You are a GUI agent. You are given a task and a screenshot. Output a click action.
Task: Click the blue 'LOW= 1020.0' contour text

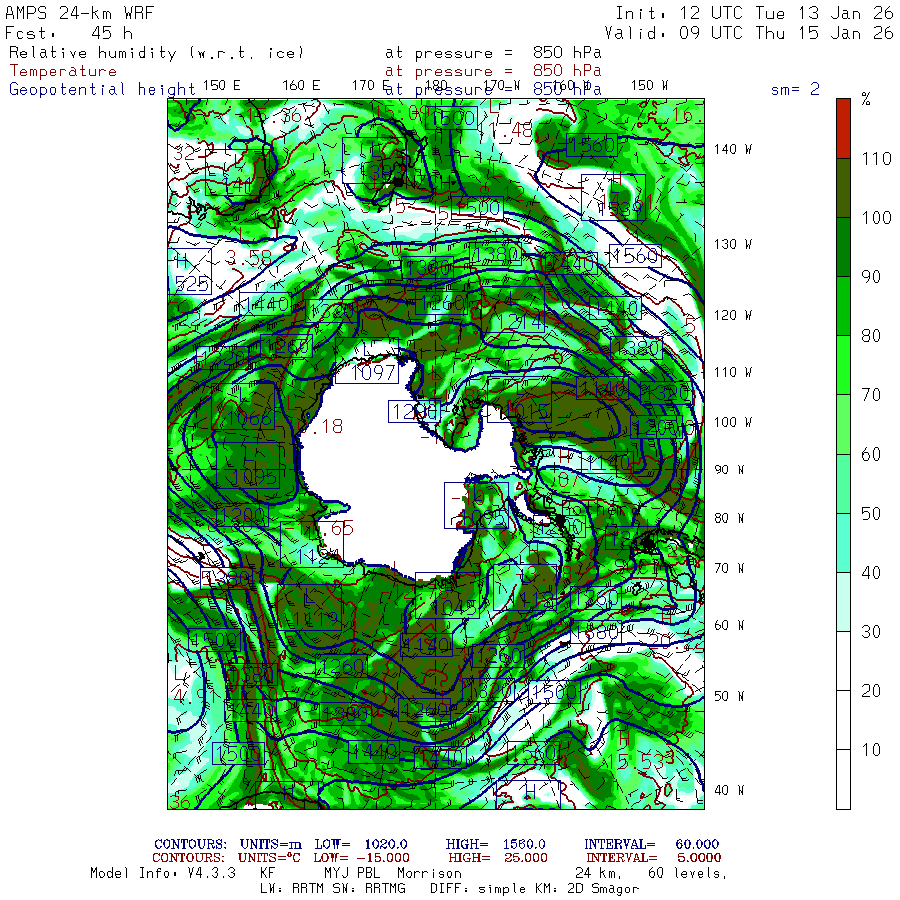tap(361, 844)
